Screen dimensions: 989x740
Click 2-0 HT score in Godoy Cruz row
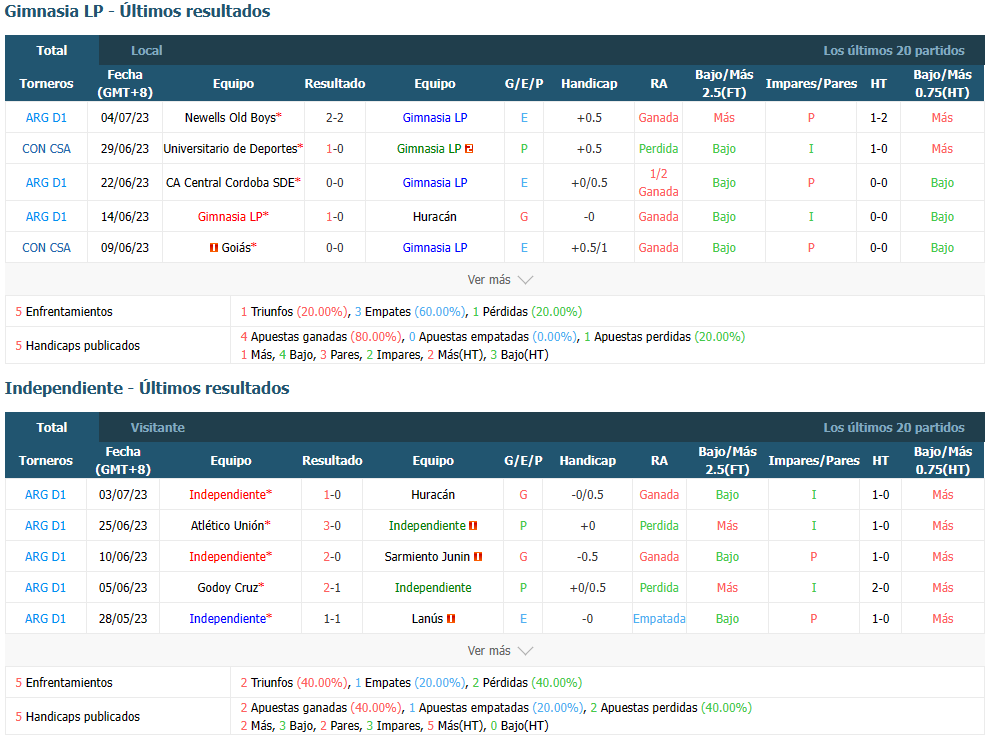point(881,588)
